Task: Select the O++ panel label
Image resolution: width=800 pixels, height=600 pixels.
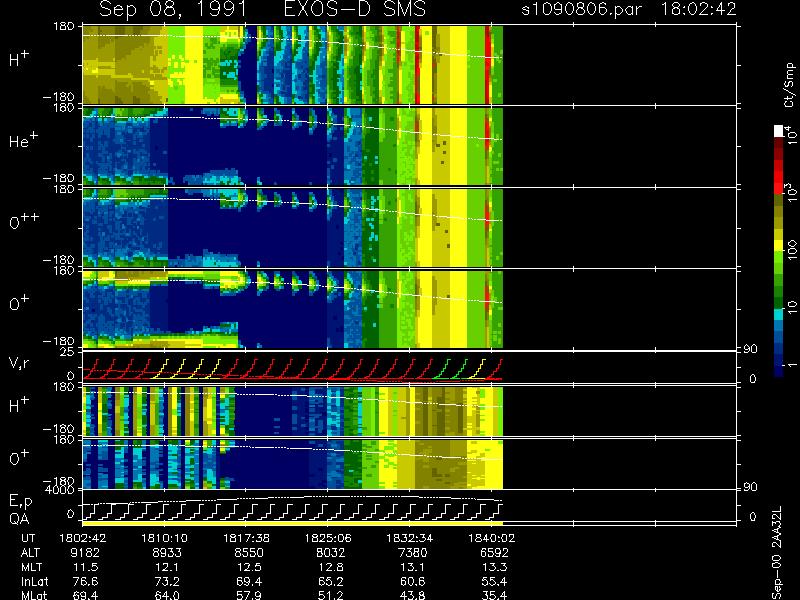Action: tap(23, 221)
